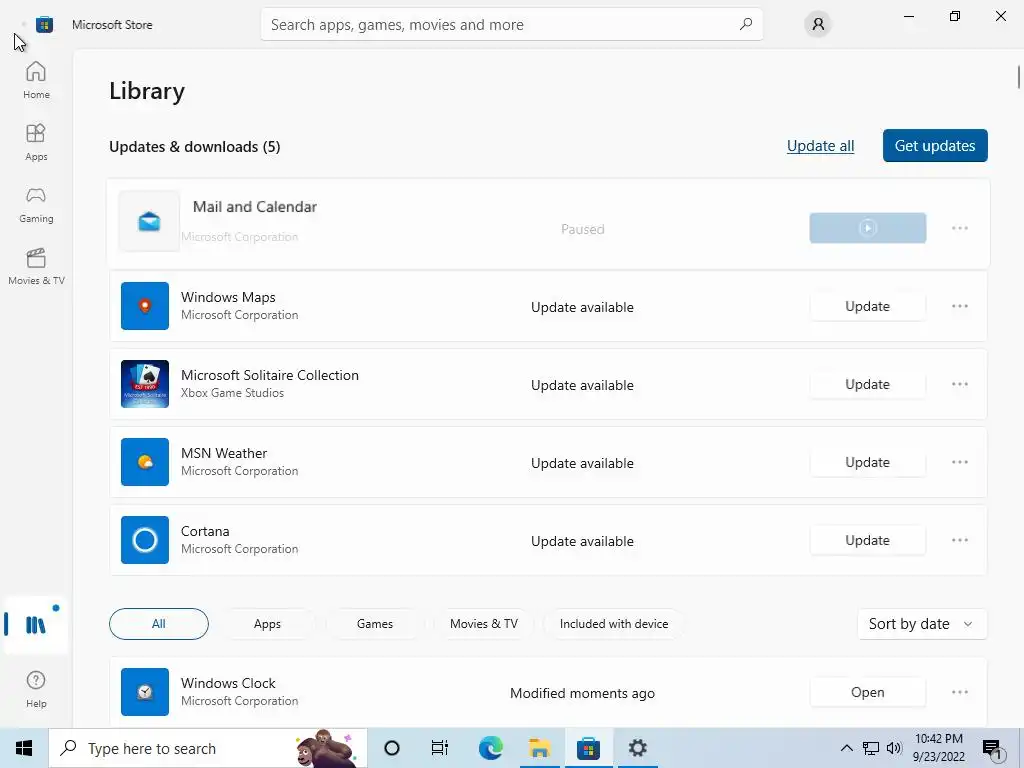Select the Windows Maps title text
The image size is (1024, 768).
click(228, 296)
